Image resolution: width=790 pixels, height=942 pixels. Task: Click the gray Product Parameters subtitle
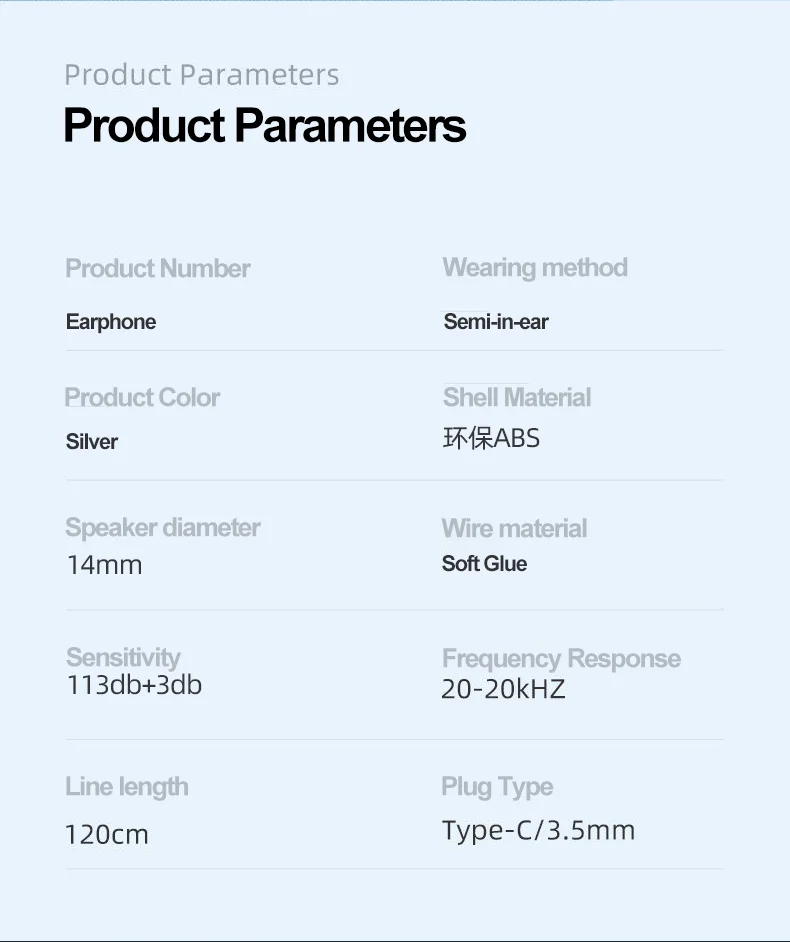click(201, 75)
